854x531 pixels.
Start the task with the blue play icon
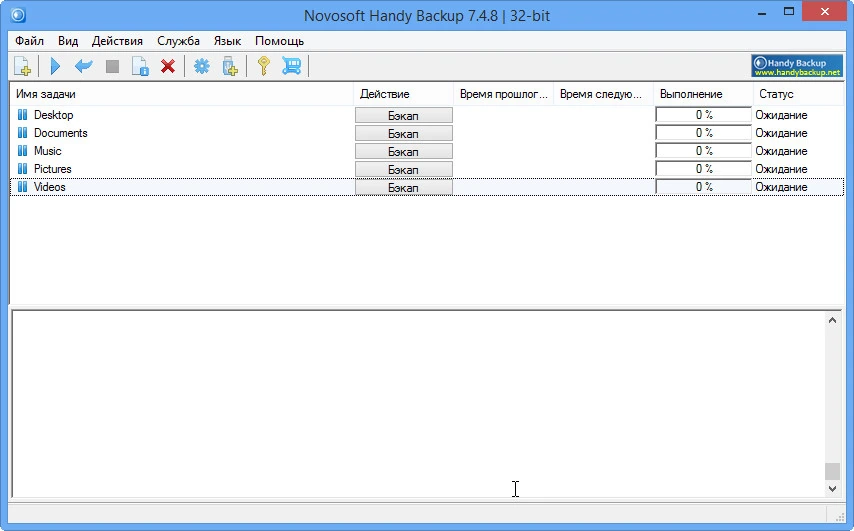click(x=55, y=66)
